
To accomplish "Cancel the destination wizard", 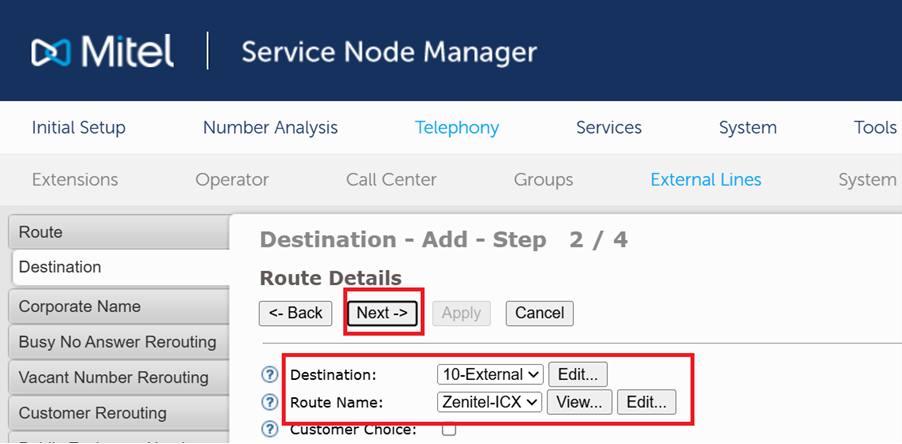I will (x=539, y=313).
